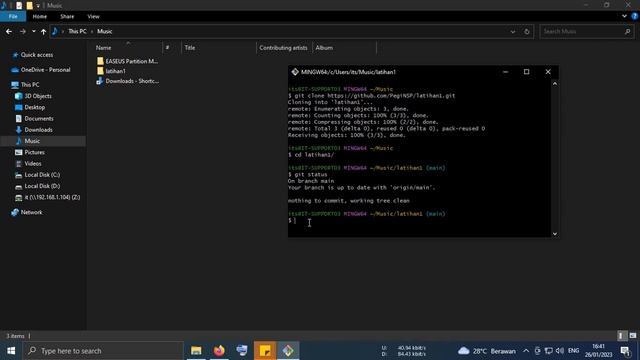
Task: Select the latihan1 folder
Action: pos(111,71)
